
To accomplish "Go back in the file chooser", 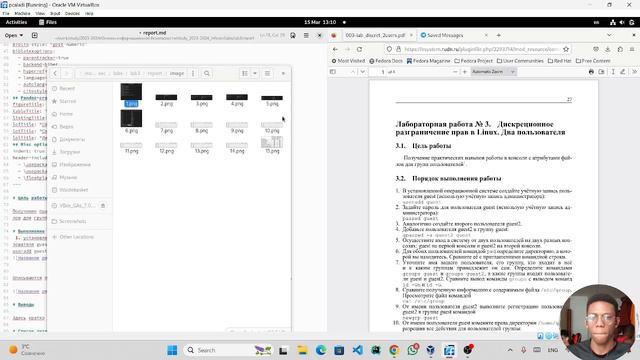I will pyautogui.click(x=55, y=73).
